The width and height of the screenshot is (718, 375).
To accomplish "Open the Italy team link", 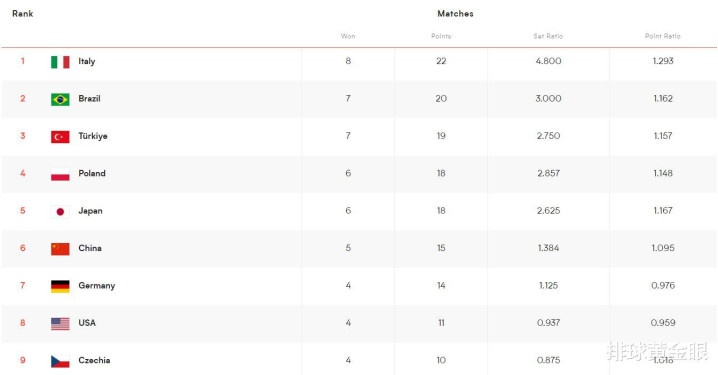I will (87, 61).
